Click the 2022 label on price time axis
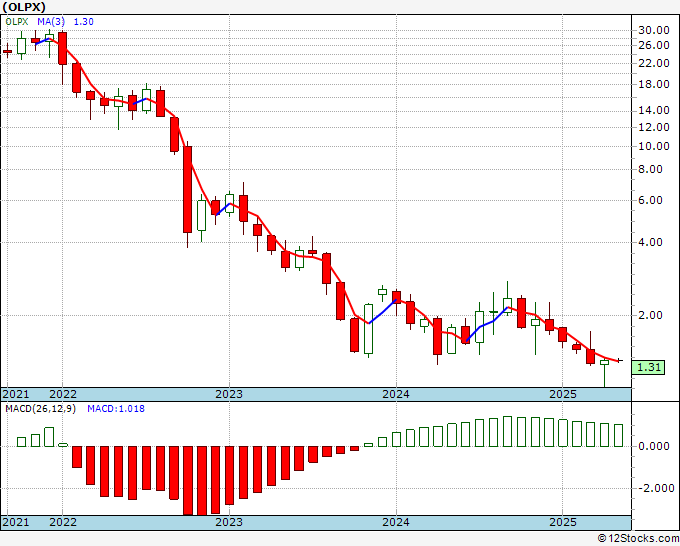 63,394
